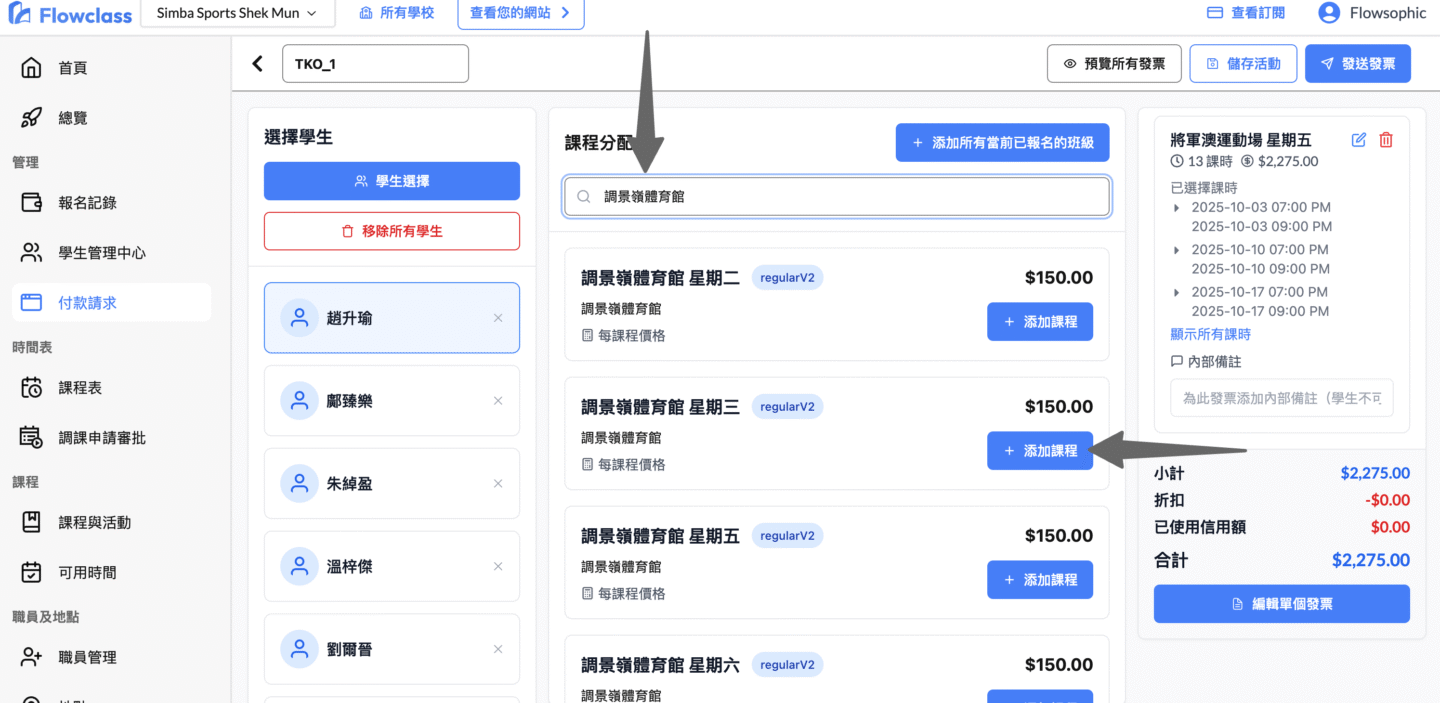The image size is (1440, 703).
Task: Click the 內部備註 internal note input
Action: (1281, 398)
